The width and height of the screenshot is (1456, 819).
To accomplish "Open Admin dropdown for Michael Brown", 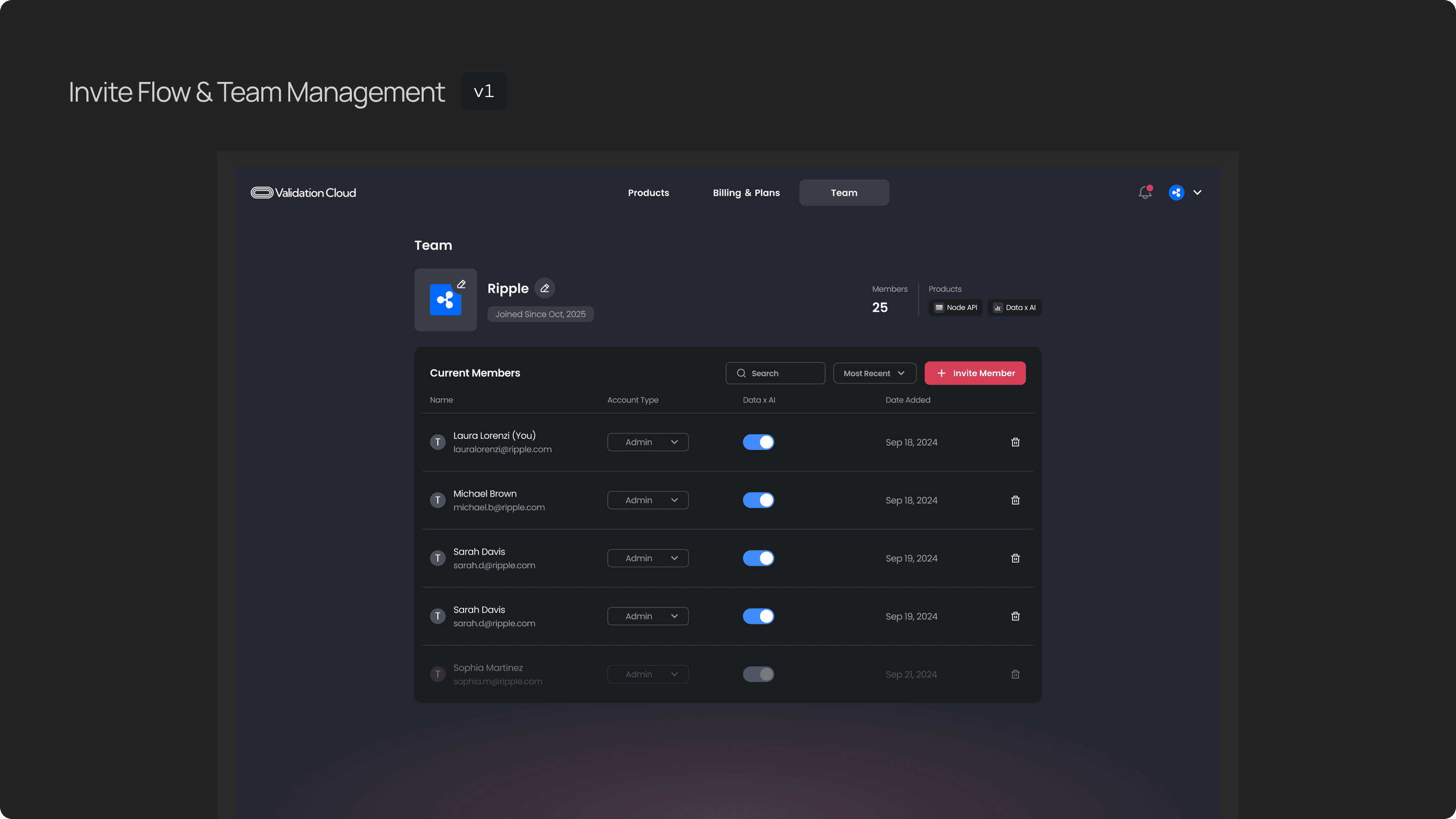I will point(648,500).
